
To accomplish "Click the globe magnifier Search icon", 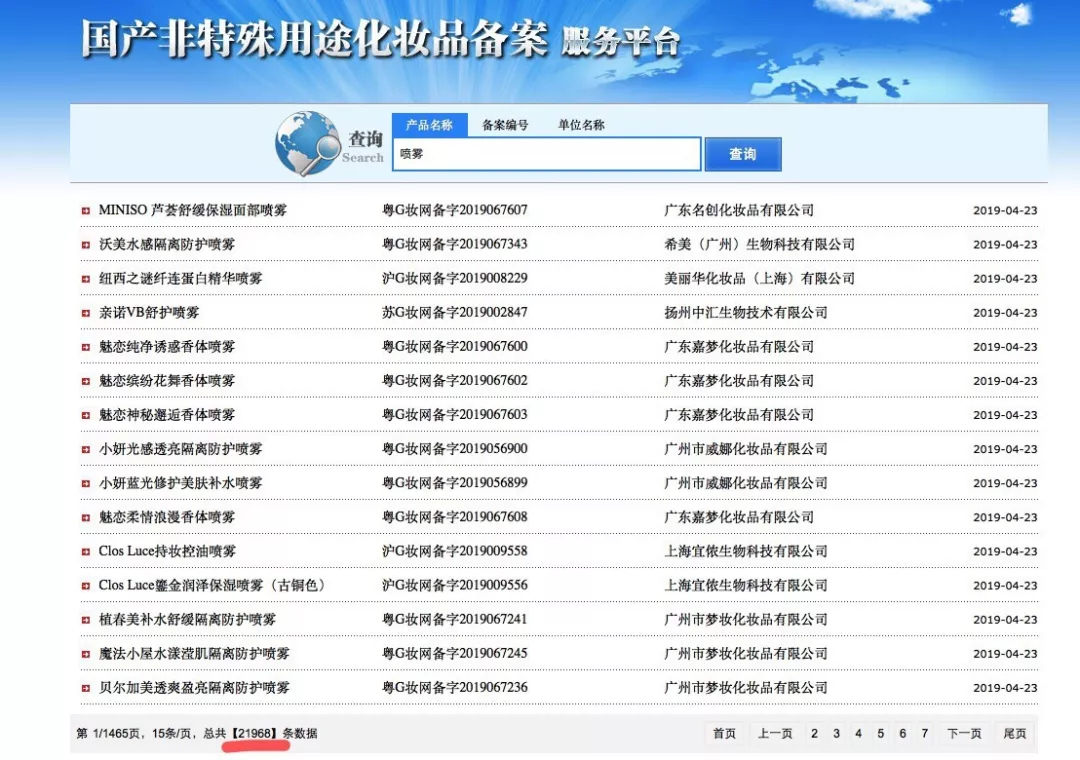I will 307,143.
